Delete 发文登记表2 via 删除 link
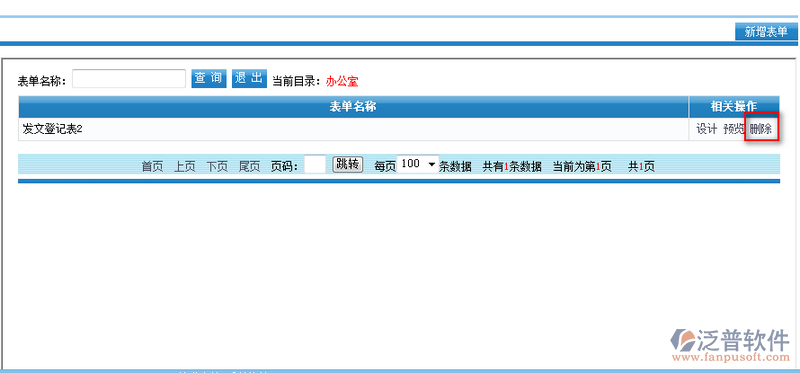800x373 pixels. point(760,130)
